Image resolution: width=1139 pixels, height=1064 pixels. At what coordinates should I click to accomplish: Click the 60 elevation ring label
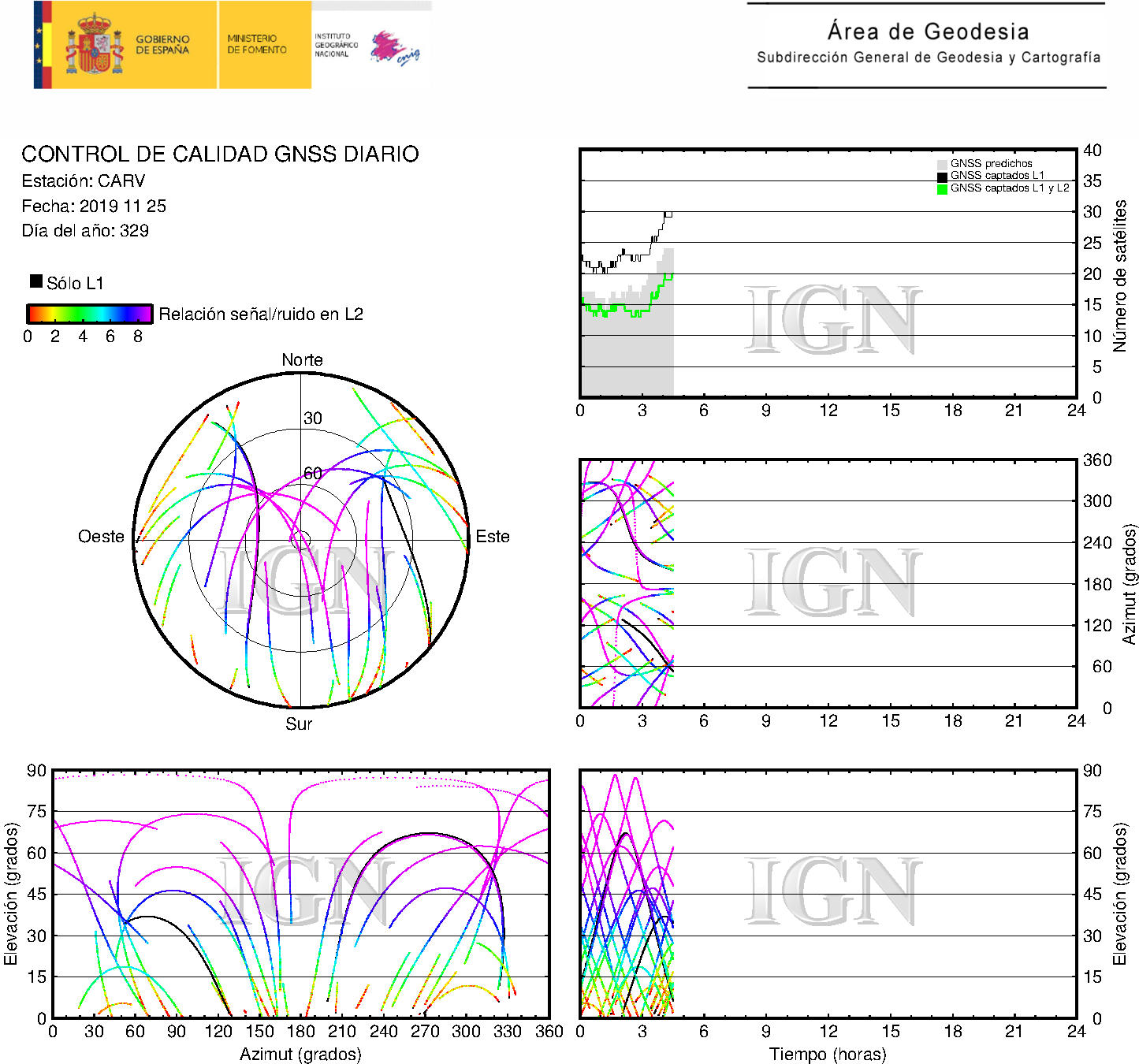click(x=313, y=473)
